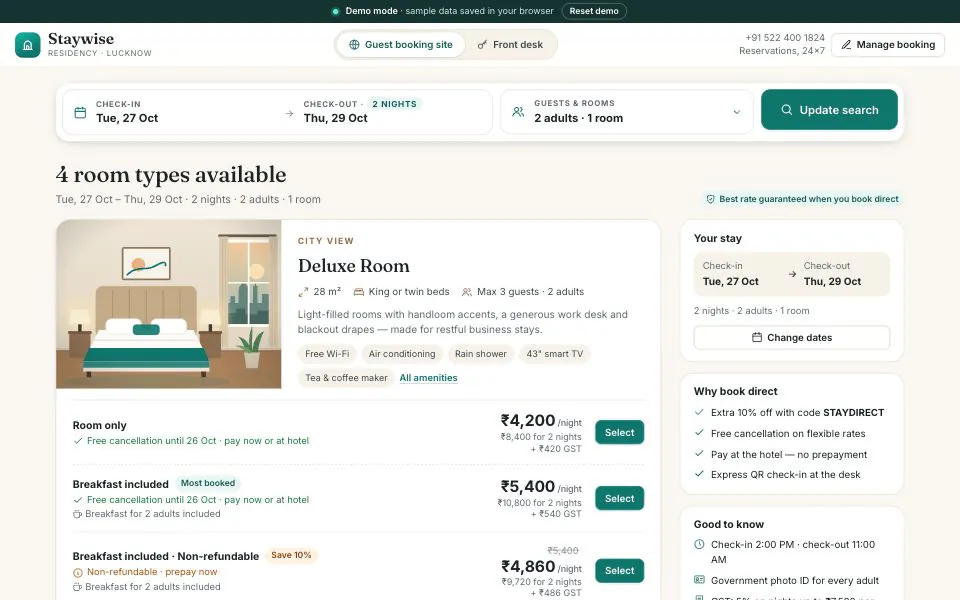Click the calendar icon next to Check-in

[x=80, y=112]
